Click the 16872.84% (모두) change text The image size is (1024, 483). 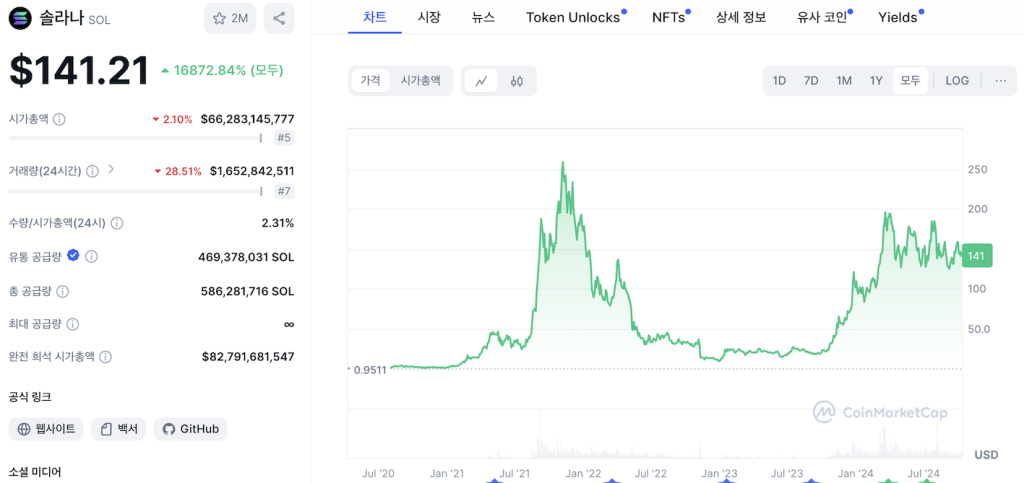[x=222, y=70]
